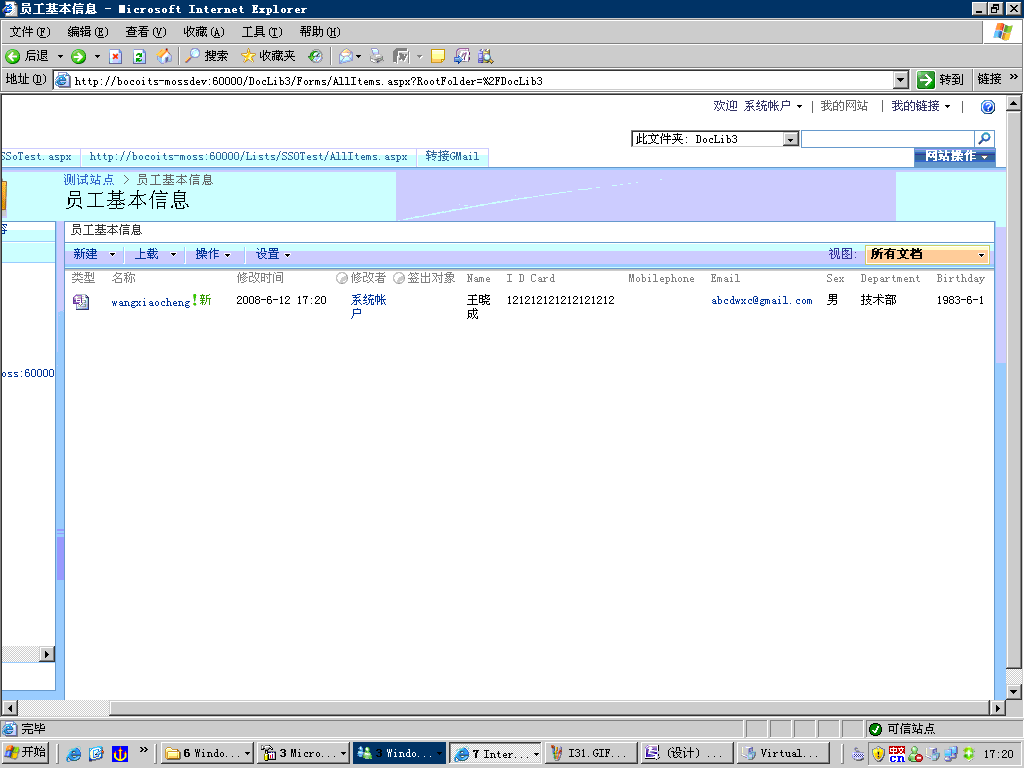This screenshot has height=768, width=1024.
Task: Click the edit document toolbar icon
Action: [x=401, y=56]
